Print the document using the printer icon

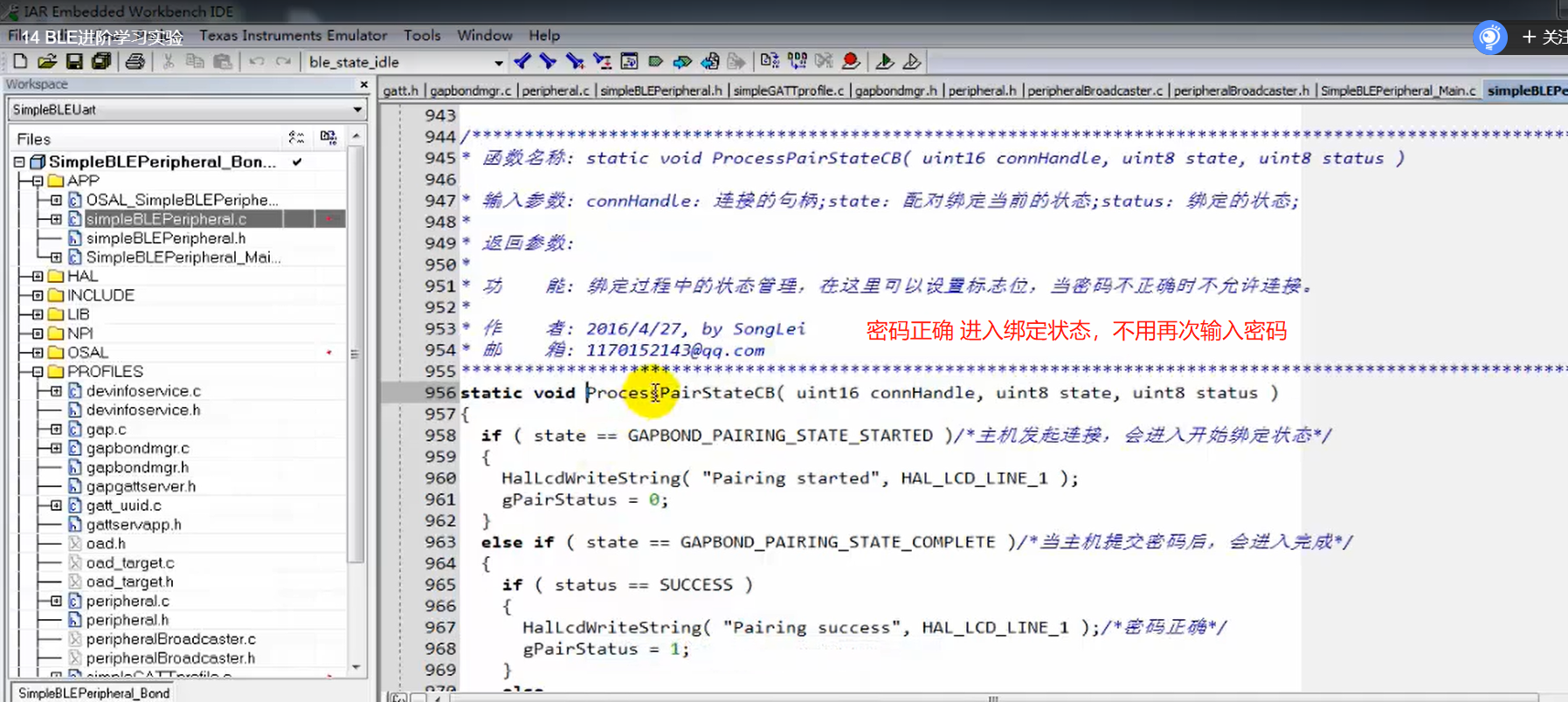[135, 61]
